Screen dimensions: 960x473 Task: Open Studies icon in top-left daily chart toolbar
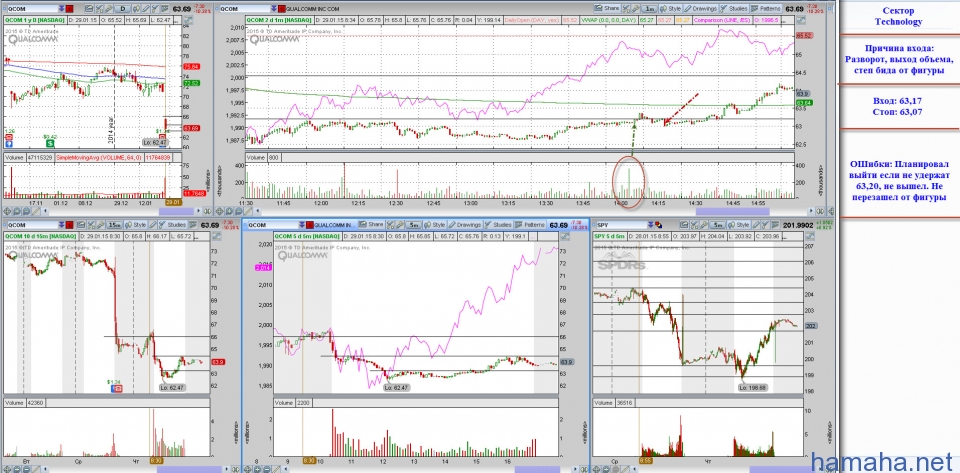point(155,9)
